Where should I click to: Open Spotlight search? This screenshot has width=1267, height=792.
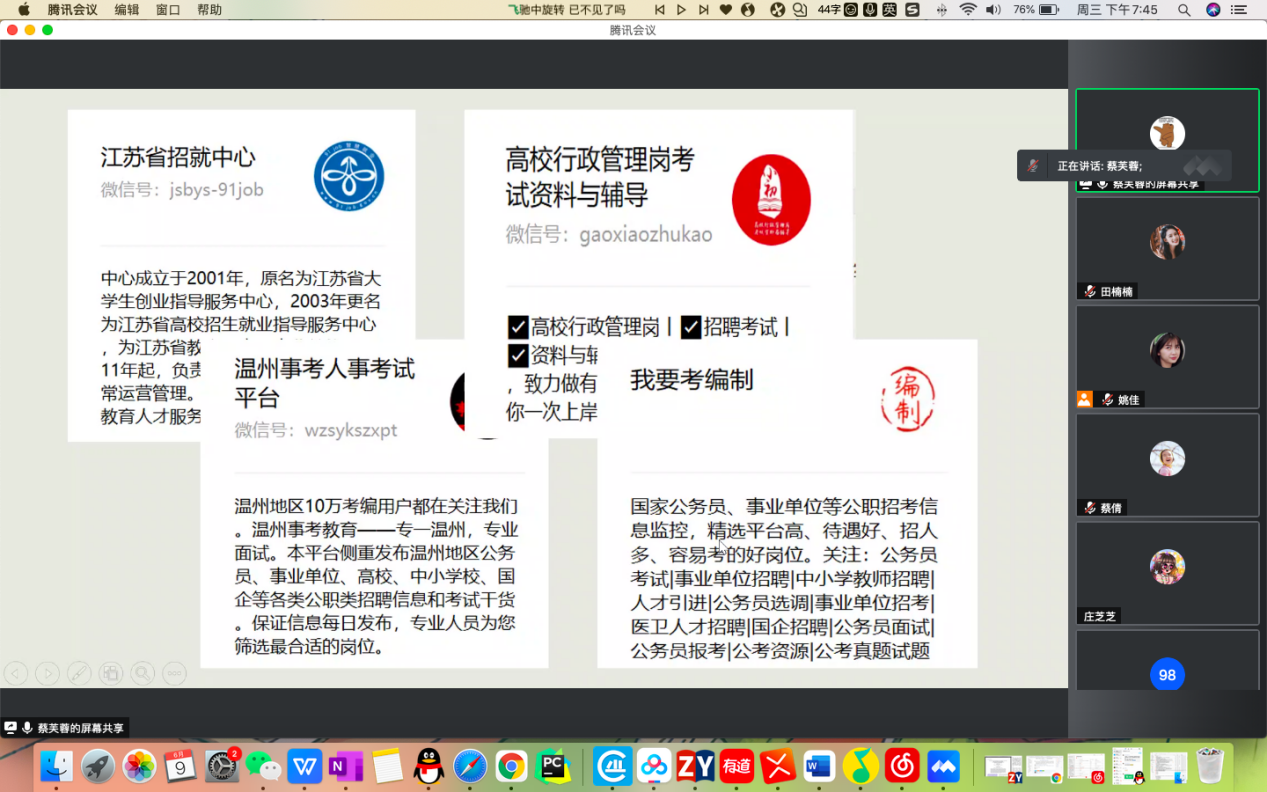[x=1184, y=10]
